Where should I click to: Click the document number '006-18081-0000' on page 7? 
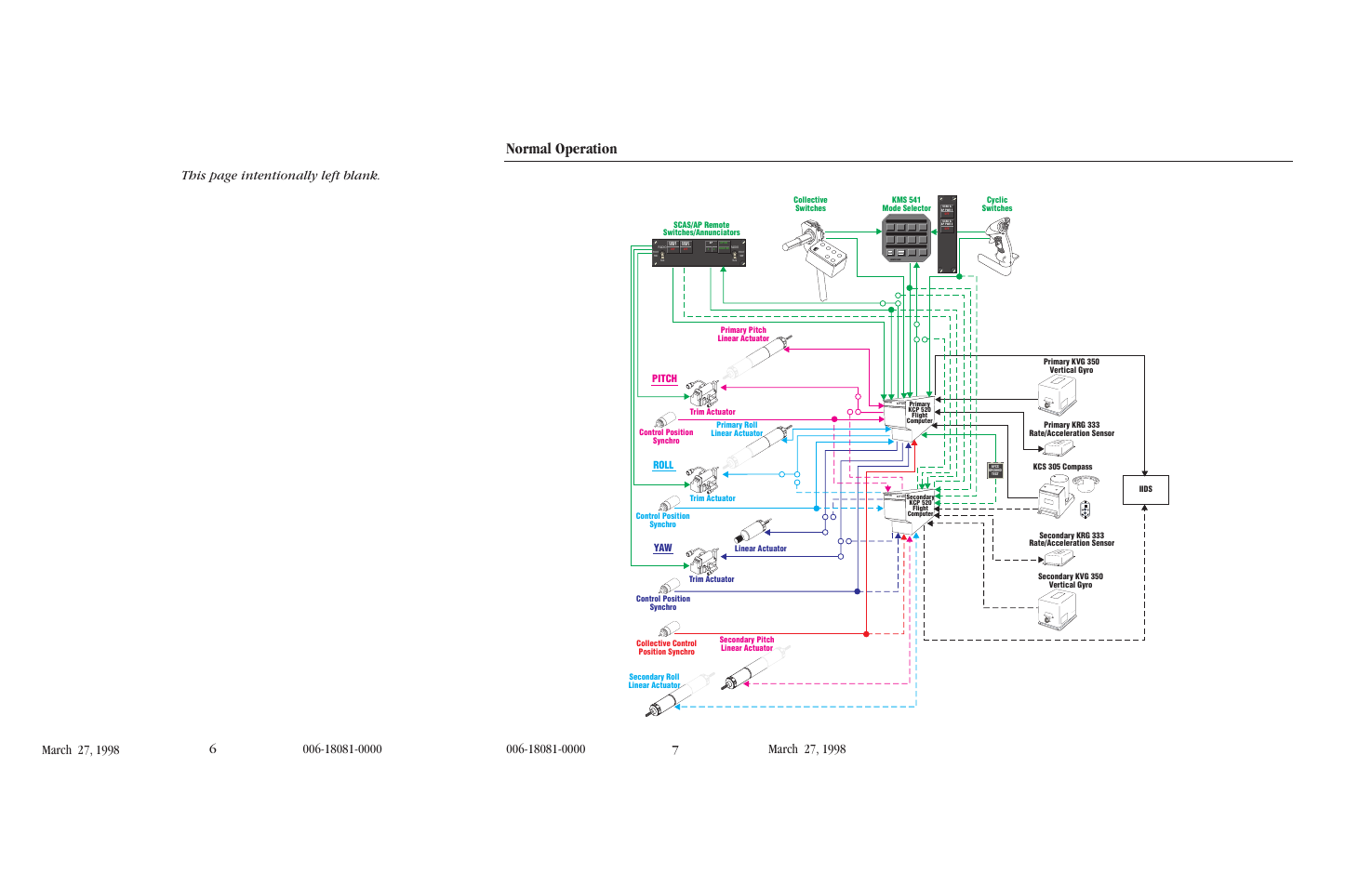click(x=546, y=749)
